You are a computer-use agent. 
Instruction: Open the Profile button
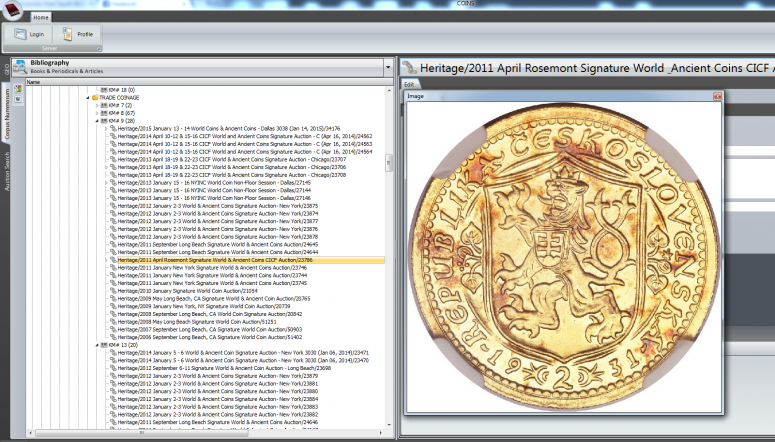click(x=78, y=34)
